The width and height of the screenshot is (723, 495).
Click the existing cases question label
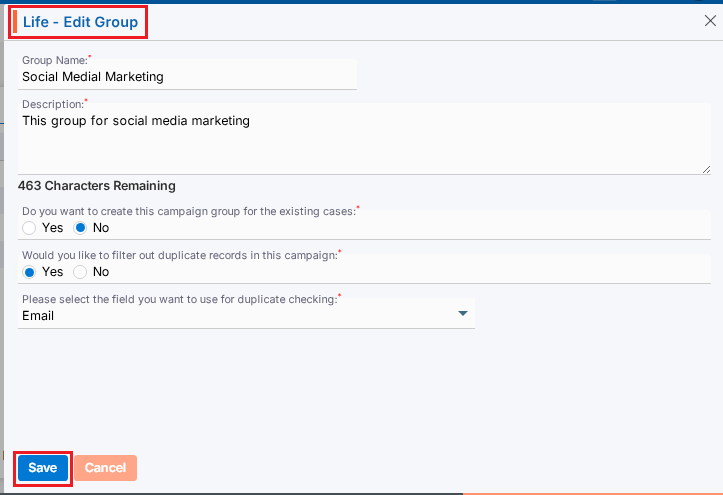tap(189, 211)
